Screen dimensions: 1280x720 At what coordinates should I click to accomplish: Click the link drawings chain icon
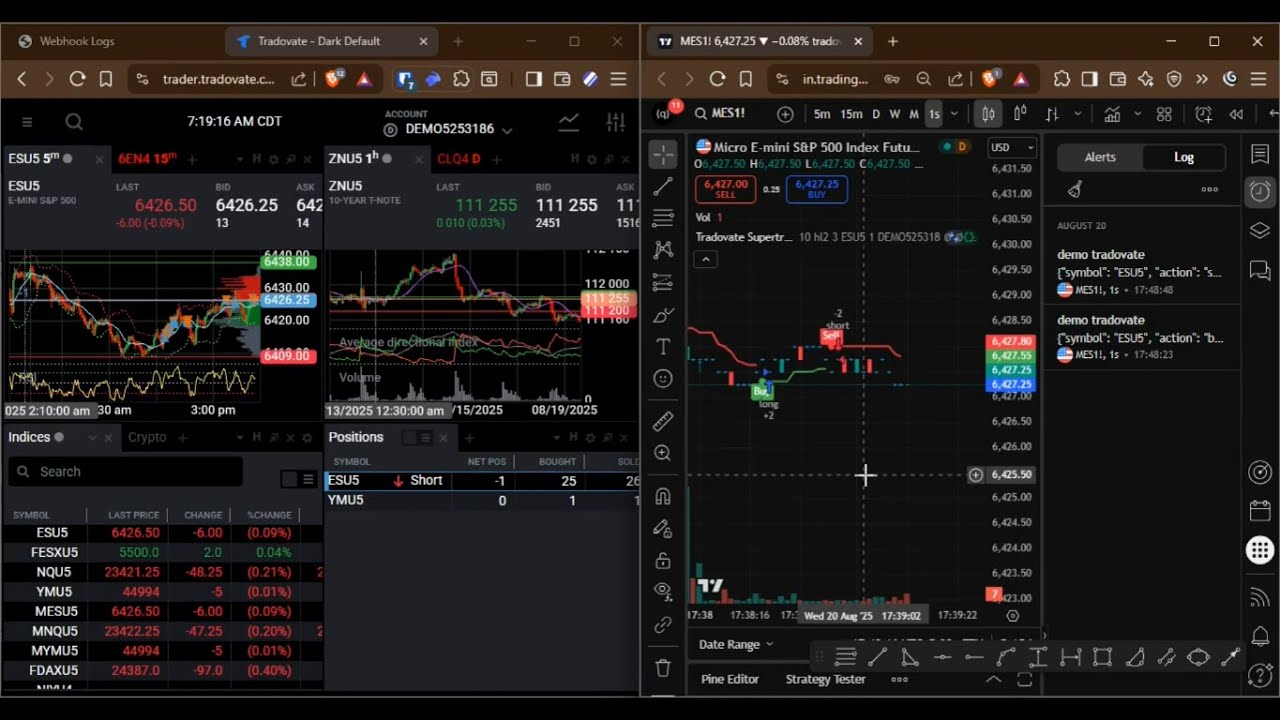663,625
